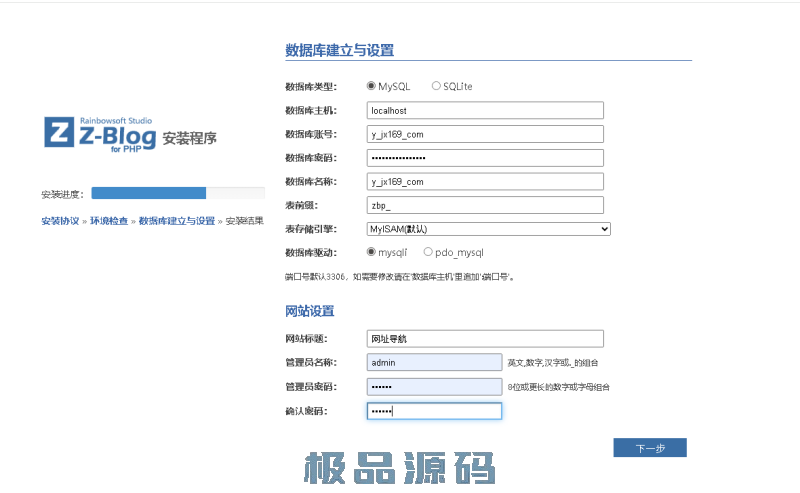Select the SQLite database type option

(x=436, y=86)
